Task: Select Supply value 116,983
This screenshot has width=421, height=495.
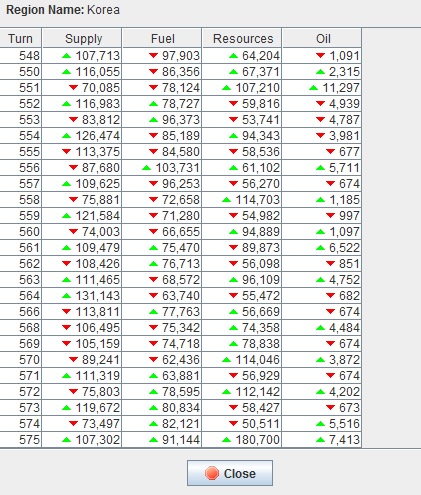Action: click(x=97, y=104)
